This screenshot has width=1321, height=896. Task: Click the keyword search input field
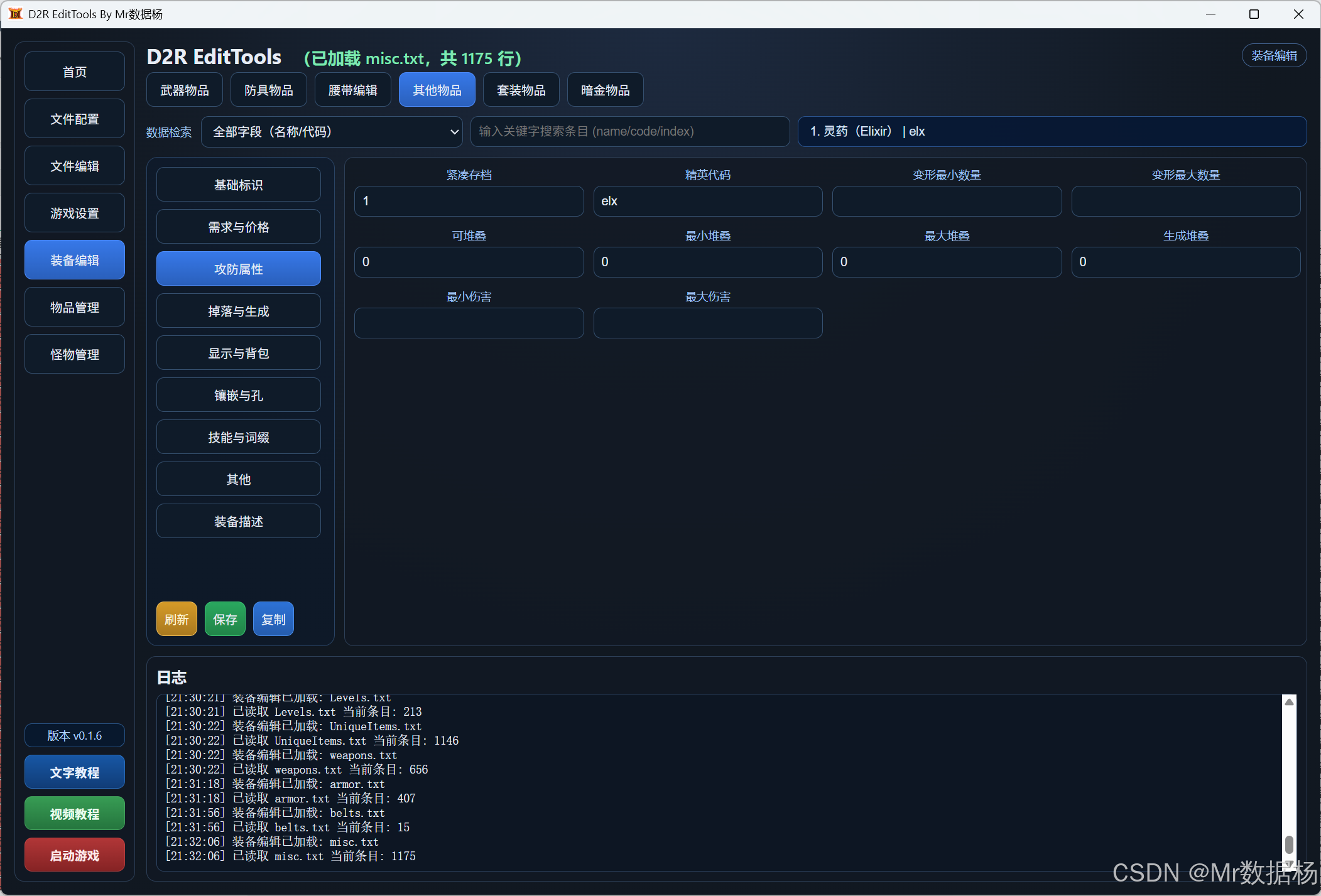tap(629, 132)
